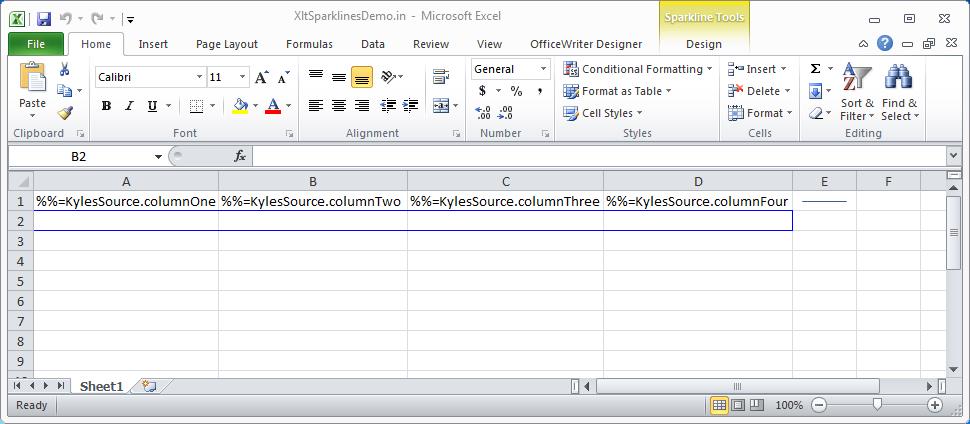Click the Insert Function fx icon
This screenshot has width=970, height=424.
(x=240, y=156)
